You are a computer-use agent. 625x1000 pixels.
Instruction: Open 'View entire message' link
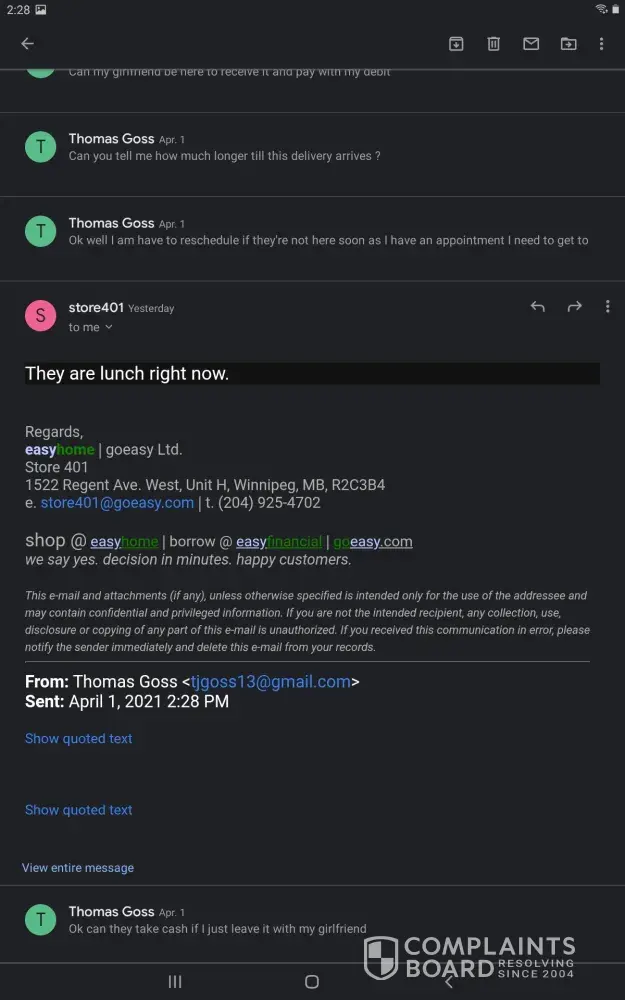[78, 868]
